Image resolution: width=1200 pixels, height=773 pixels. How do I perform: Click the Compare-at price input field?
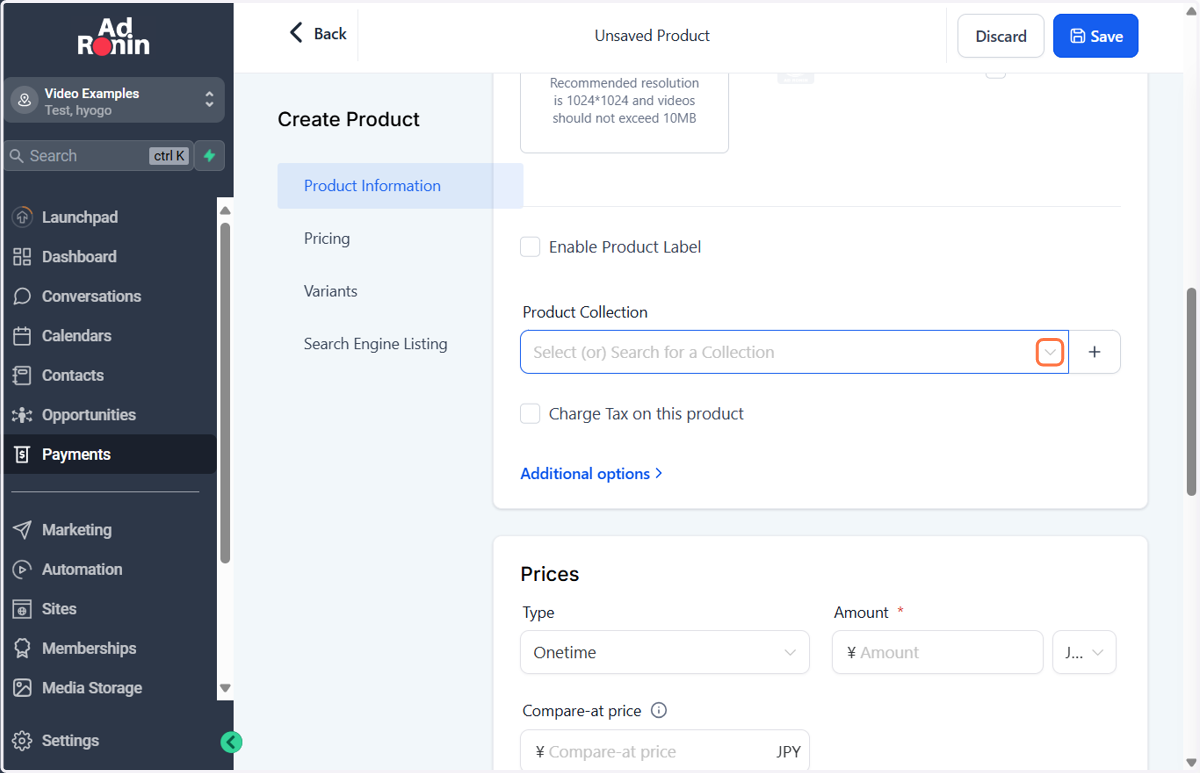pos(665,751)
